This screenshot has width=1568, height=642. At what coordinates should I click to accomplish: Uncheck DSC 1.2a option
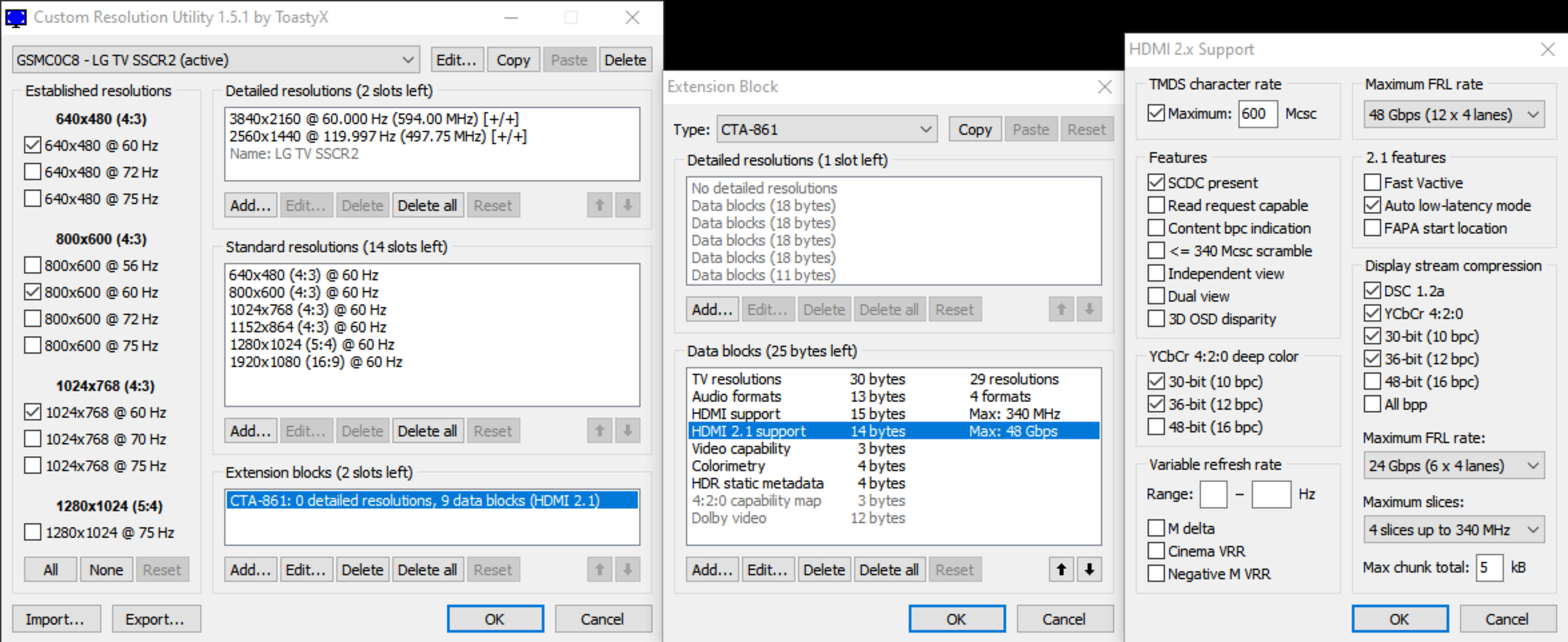(x=1372, y=290)
